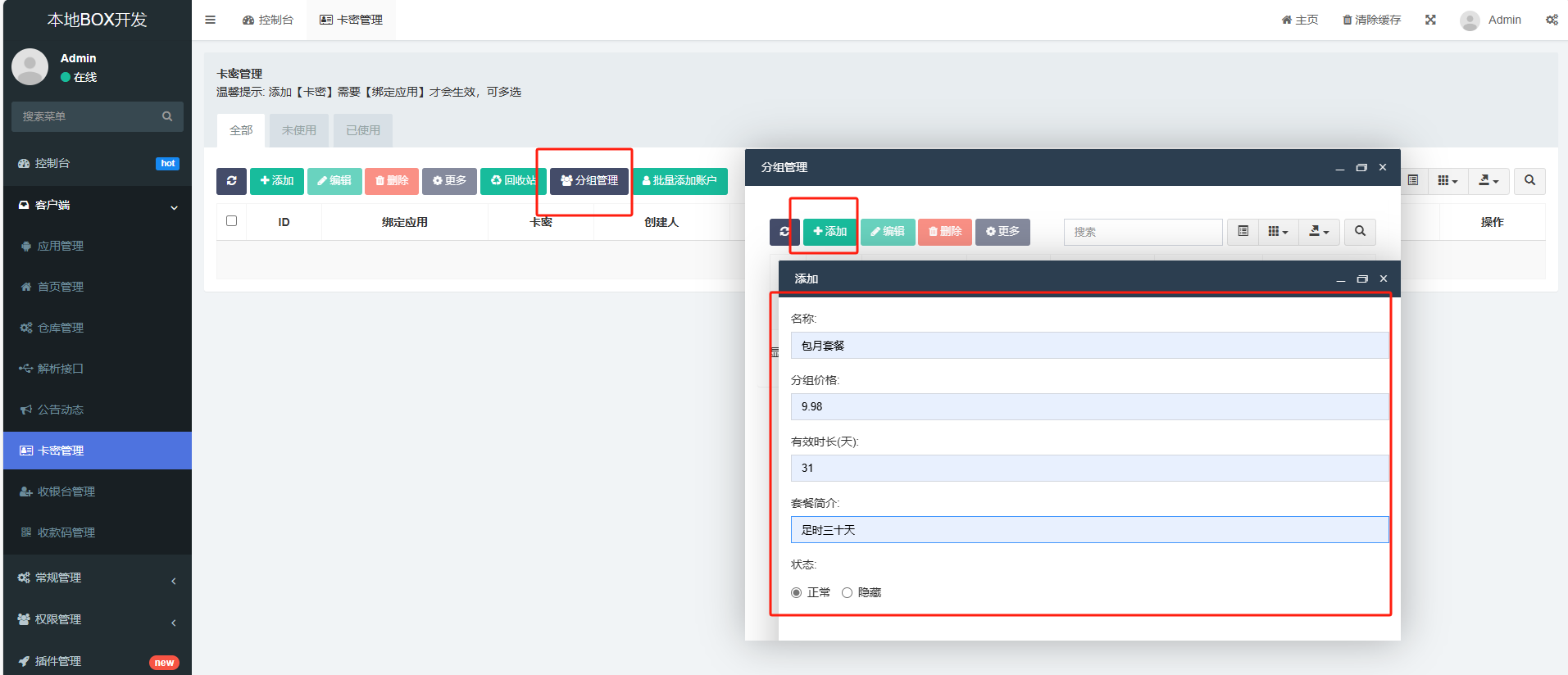
Task: Toggle table view icon in 分组管理 toolbar
Action: [1243, 232]
